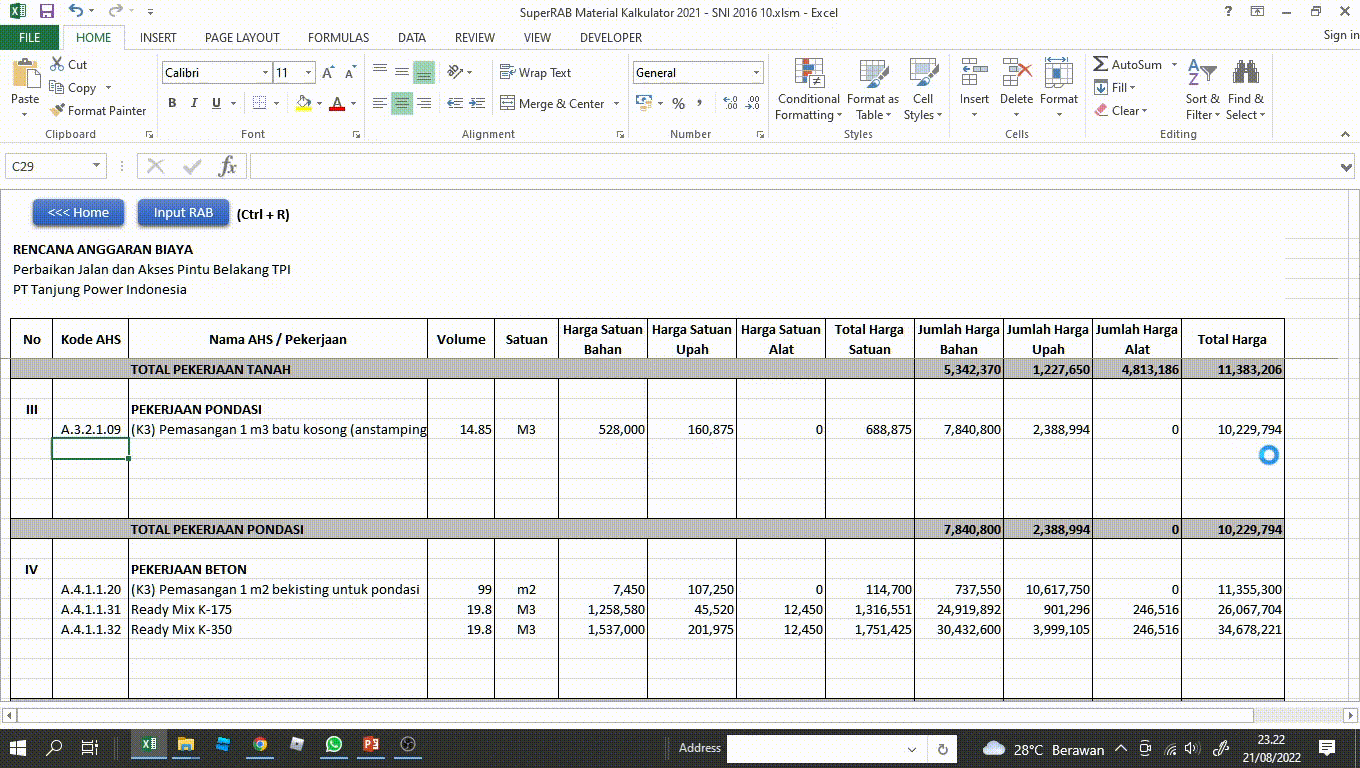Image resolution: width=1360 pixels, height=768 pixels.
Task: Toggle Italic text formatting
Action: [x=193, y=103]
